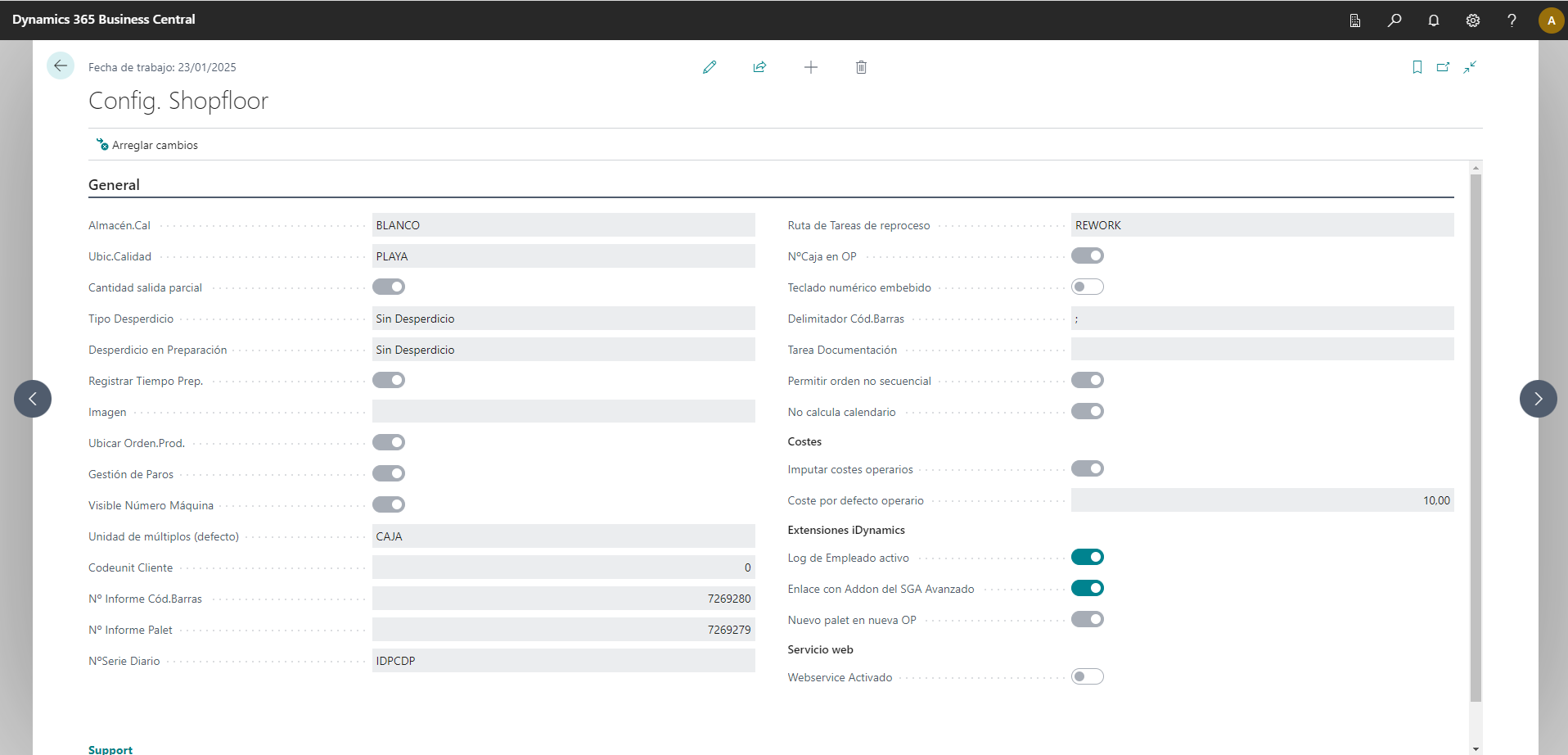Click the bookmark icon
The width and height of the screenshot is (1568, 755).
1417,67
